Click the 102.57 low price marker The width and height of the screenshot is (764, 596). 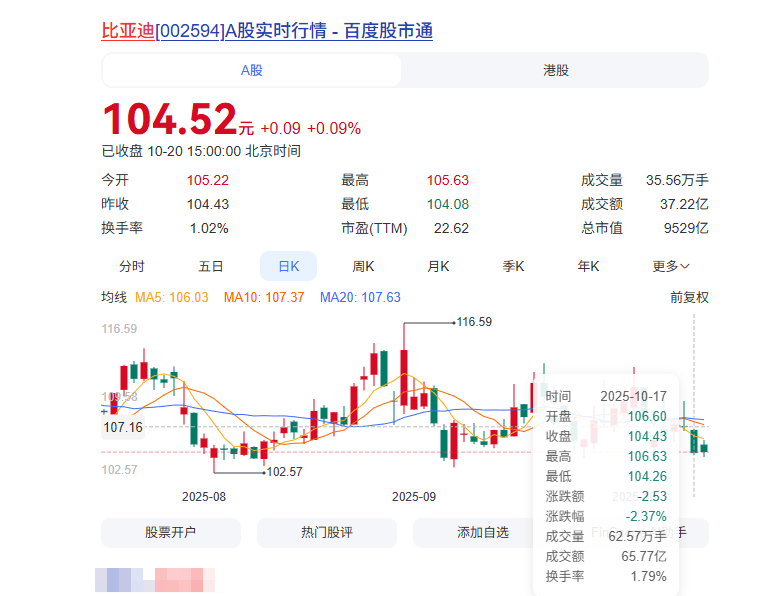coord(284,471)
